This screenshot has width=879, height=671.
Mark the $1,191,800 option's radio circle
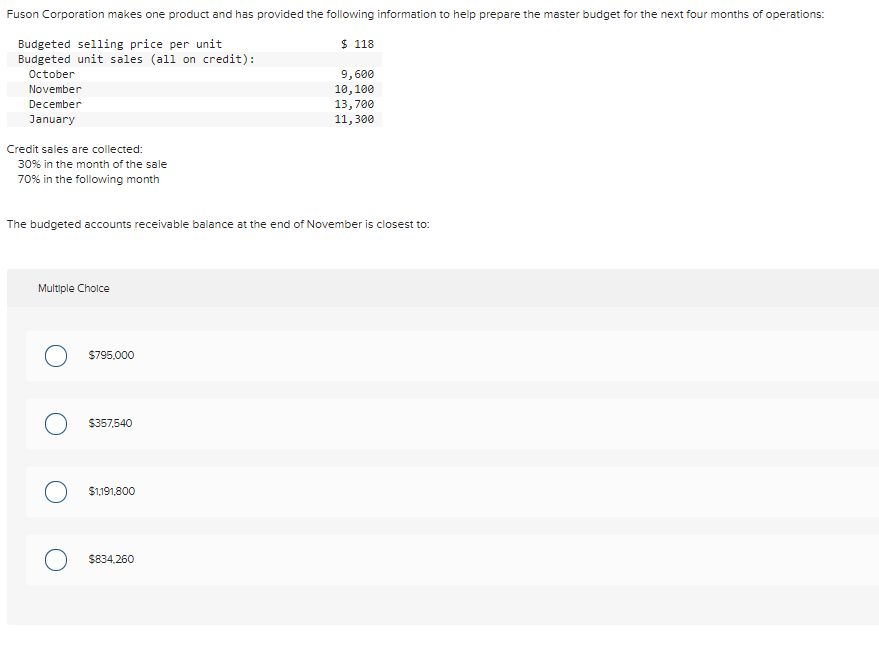pyautogui.click(x=56, y=492)
